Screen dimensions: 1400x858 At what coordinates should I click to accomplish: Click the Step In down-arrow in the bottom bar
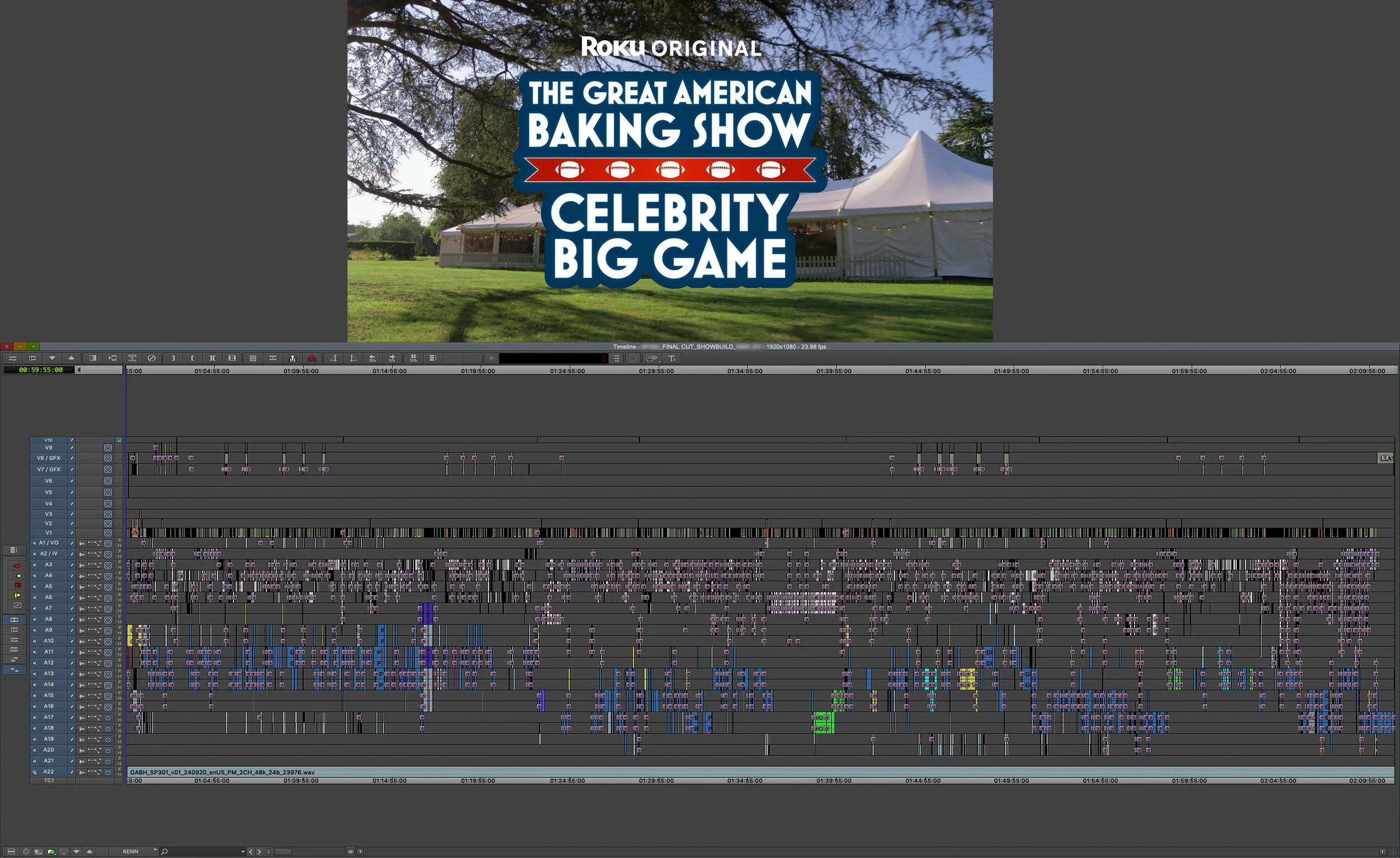pos(76,852)
